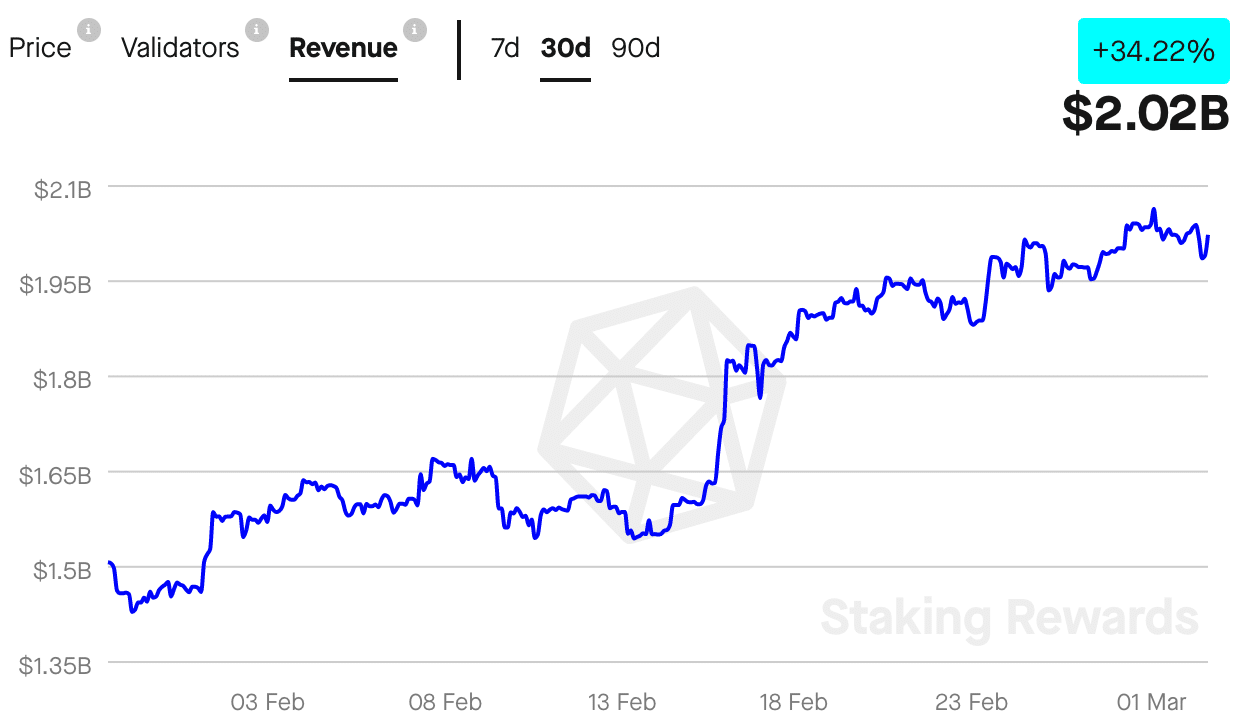Switch to the Validators tab
The height and width of the screenshot is (722, 1234).
pos(181,48)
